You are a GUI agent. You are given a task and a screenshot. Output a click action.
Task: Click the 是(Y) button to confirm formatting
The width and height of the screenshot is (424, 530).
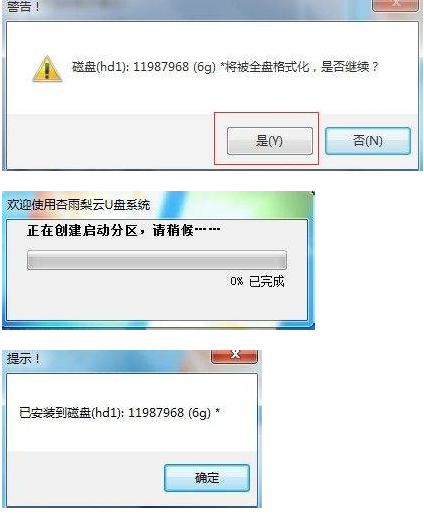[x=269, y=141]
